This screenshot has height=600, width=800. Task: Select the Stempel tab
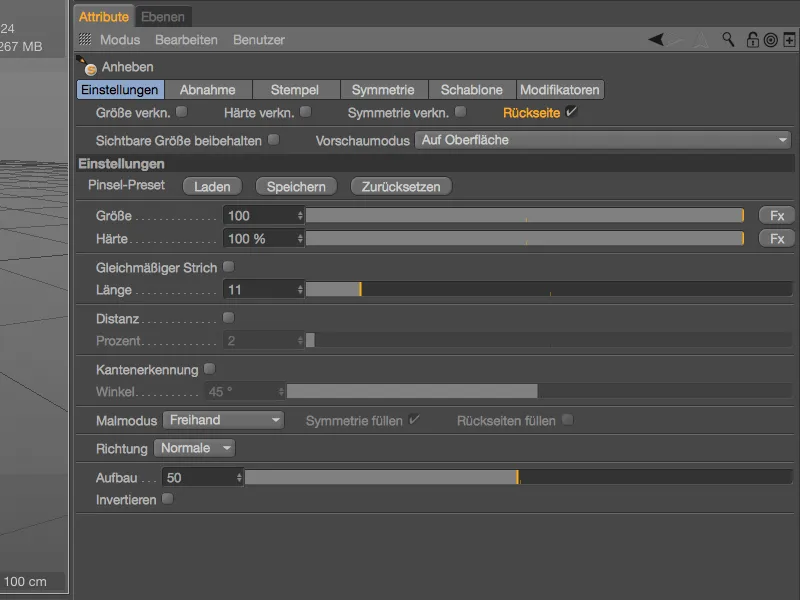click(x=295, y=90)
